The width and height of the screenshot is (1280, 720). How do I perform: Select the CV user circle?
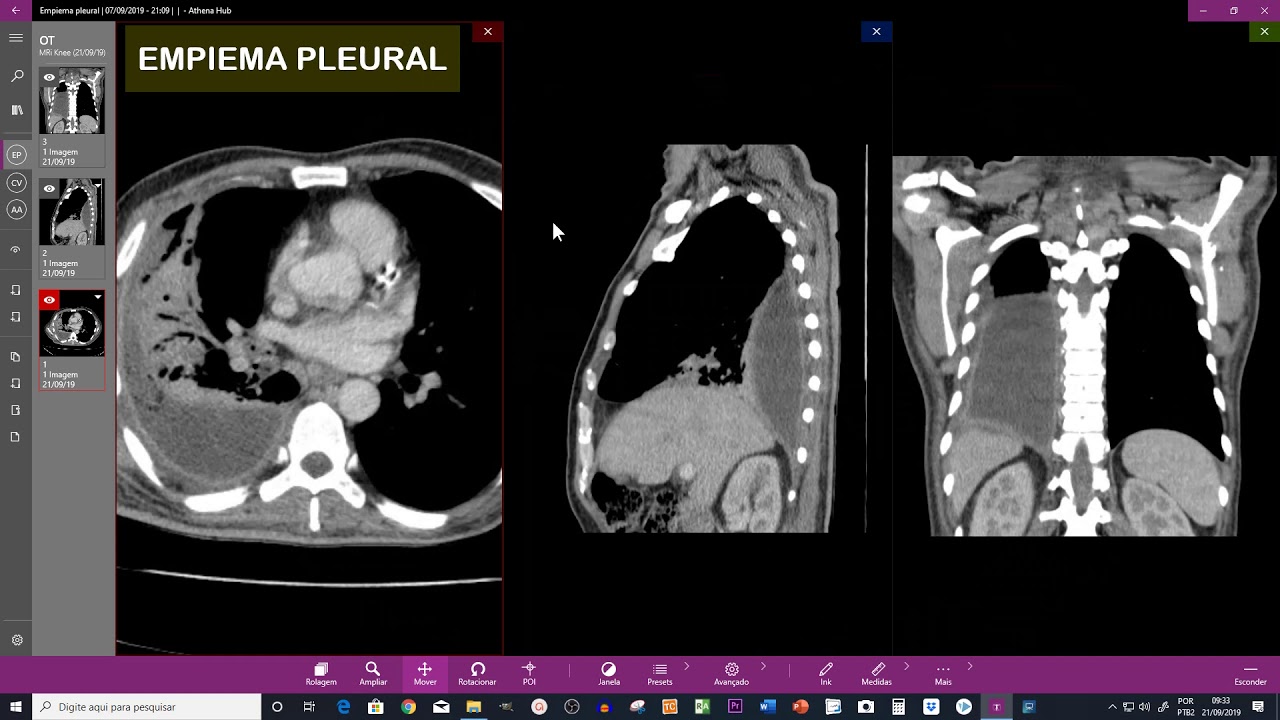[16, 183]
